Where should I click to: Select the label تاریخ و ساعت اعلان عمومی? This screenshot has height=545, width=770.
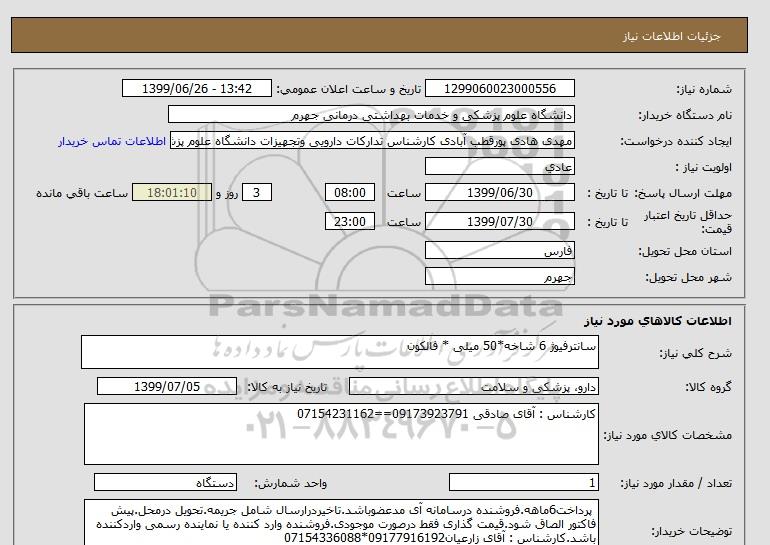pyautogui.click(x=349, y=89)
